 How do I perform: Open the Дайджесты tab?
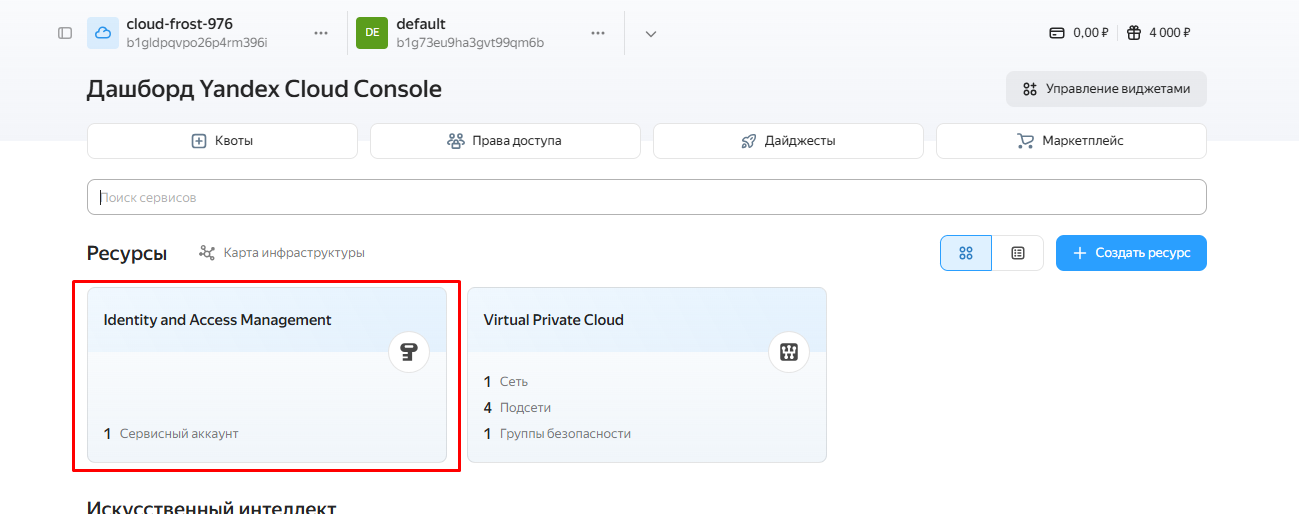(x=788, y=141)
